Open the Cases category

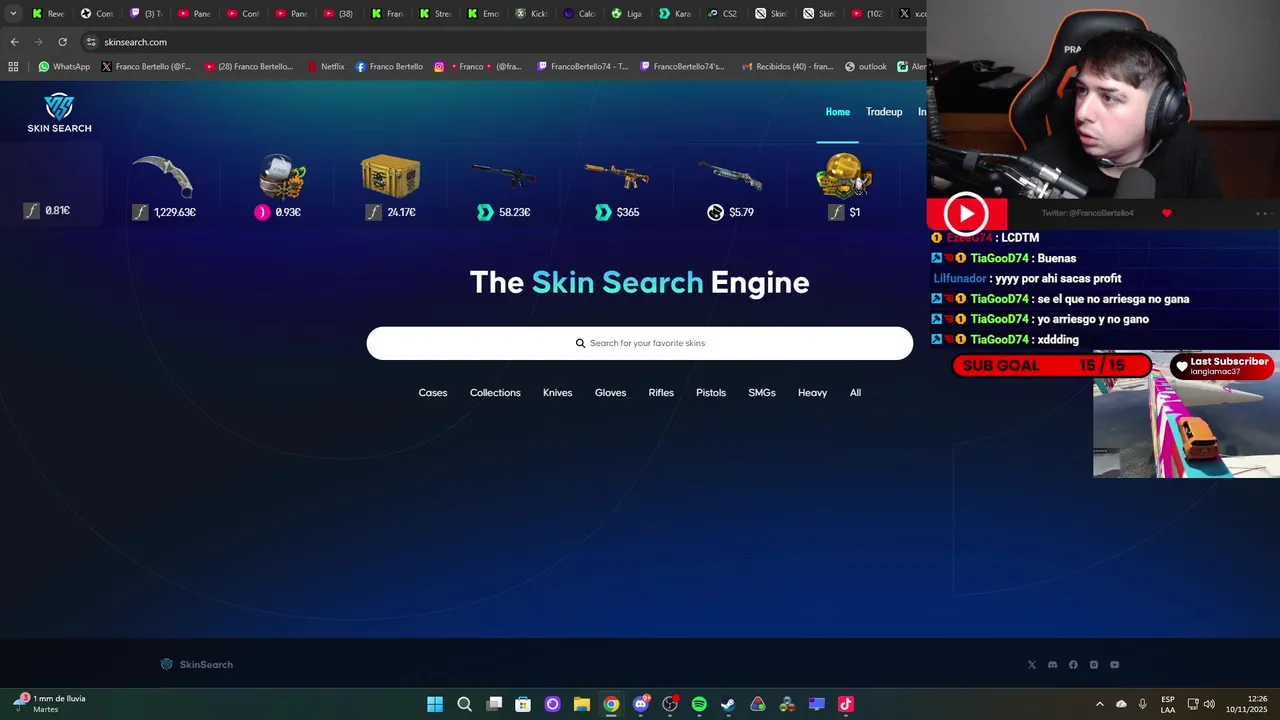pos(433,393)
